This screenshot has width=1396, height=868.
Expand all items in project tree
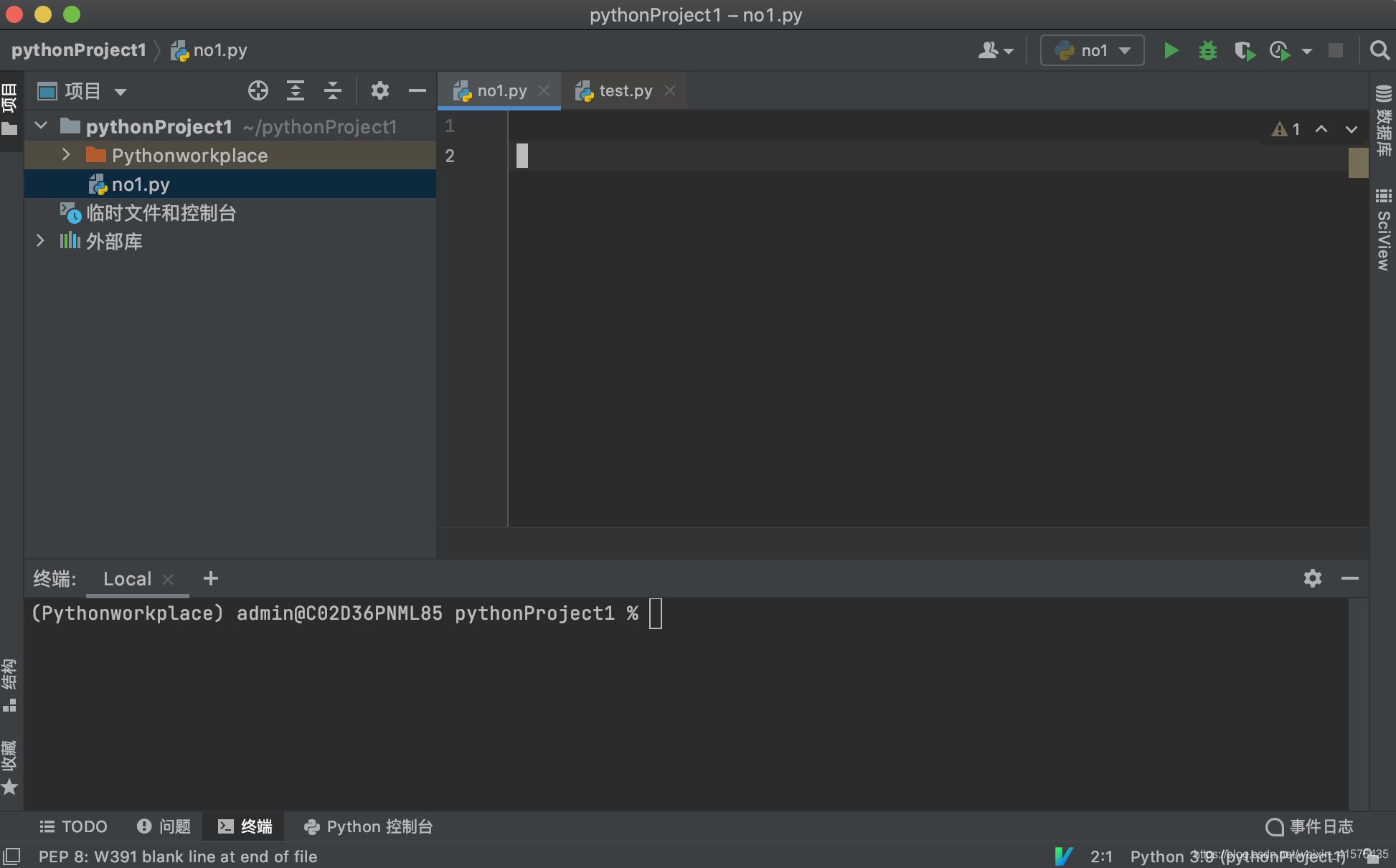[x=296, y=90]
